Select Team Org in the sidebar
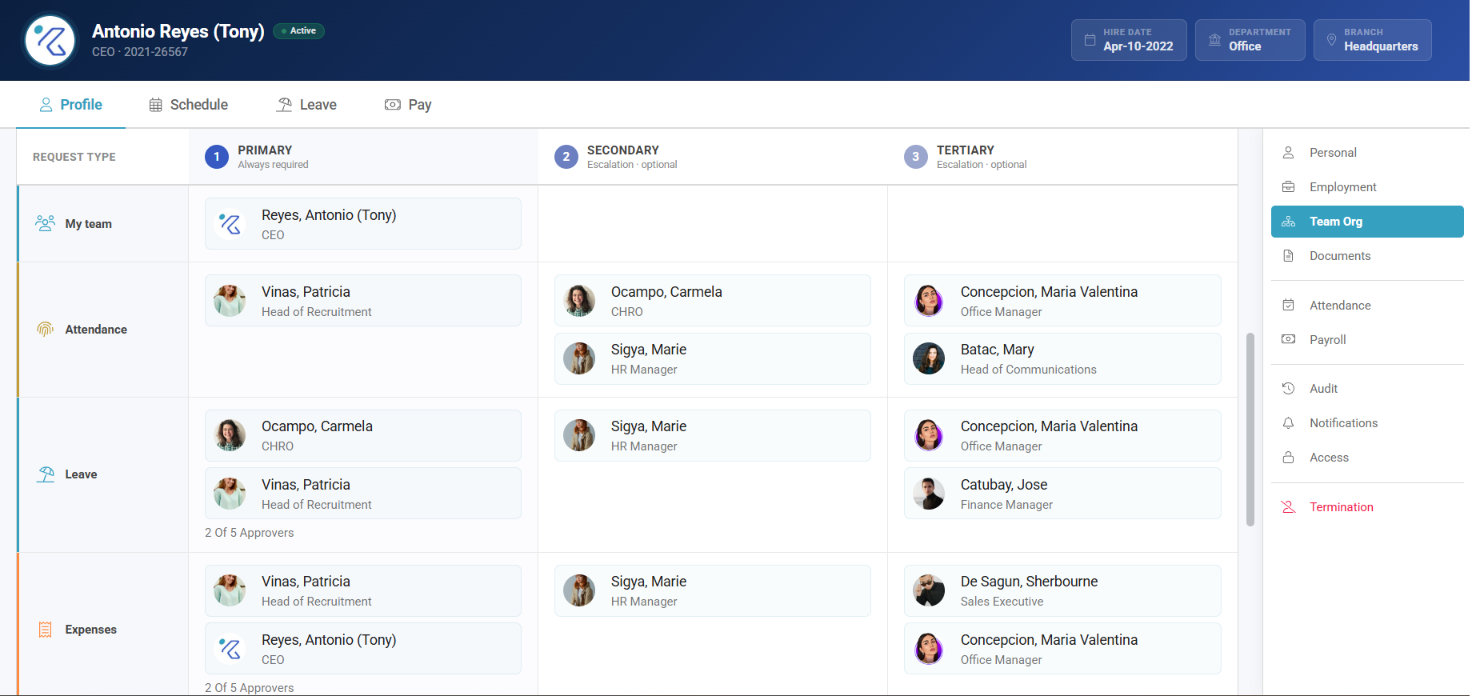1470x696 pixels. tap(1367, 222)
